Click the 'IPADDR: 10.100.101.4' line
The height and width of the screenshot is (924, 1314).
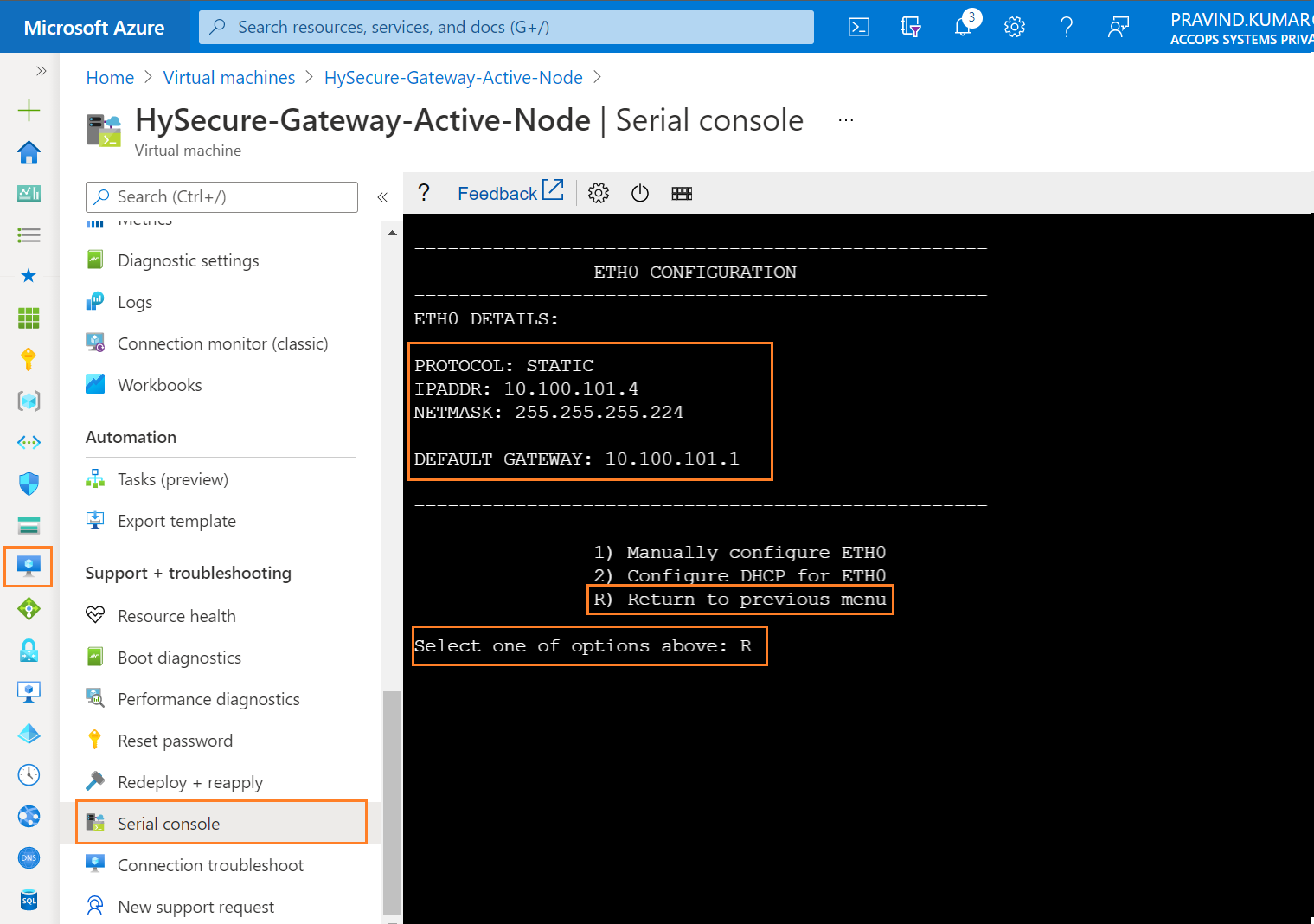[526, 388]
